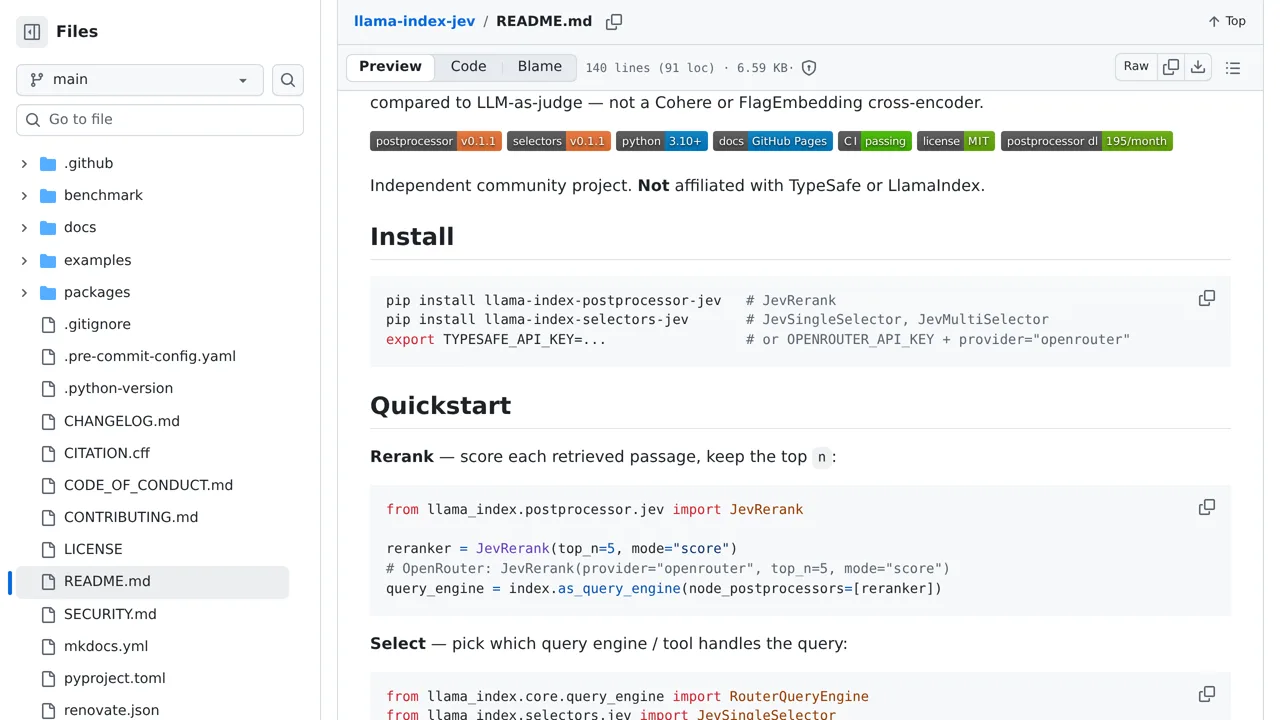Open the CITATION.cff file
The width and height of the screenshot is (1280, 720).
(107, 454)
